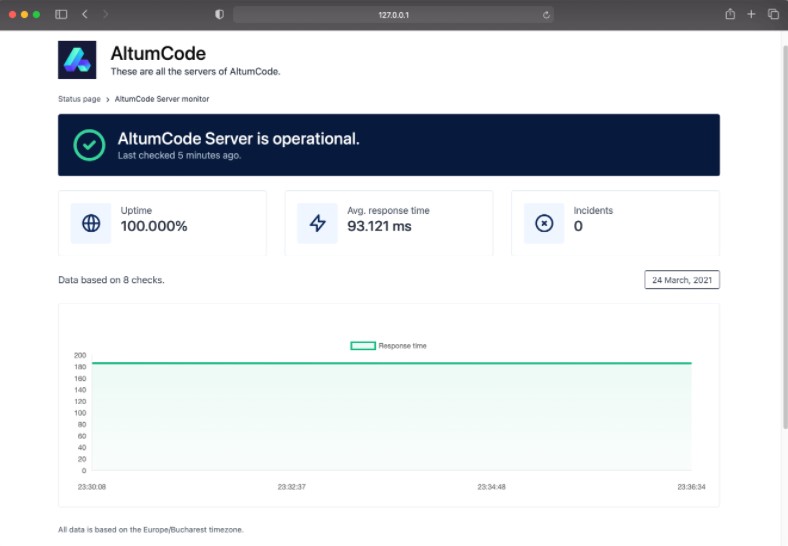788x546 pixels.
Task: Click 'AltumCode Server is operational.' heading
Action: (239, 139)
